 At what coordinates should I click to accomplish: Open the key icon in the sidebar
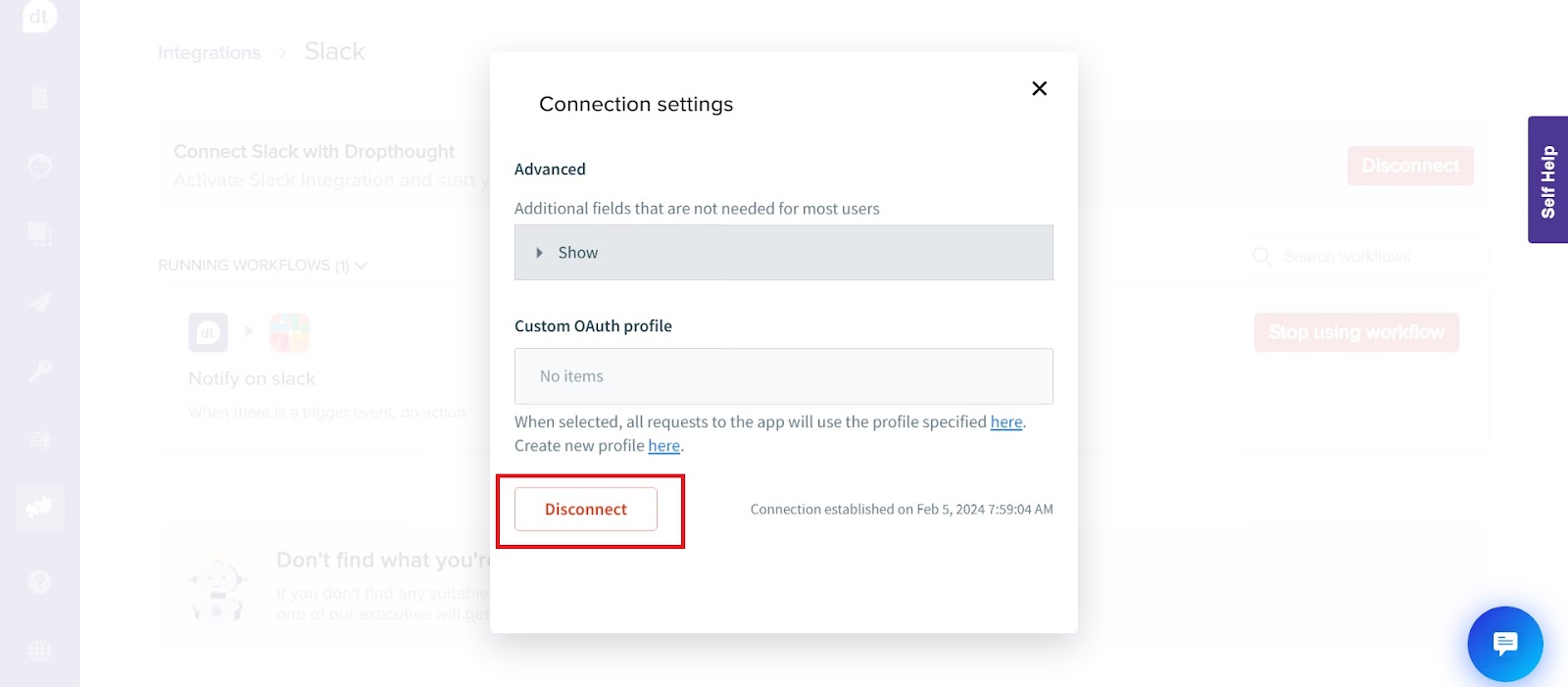pyautogui.click(x=39, y=371)
